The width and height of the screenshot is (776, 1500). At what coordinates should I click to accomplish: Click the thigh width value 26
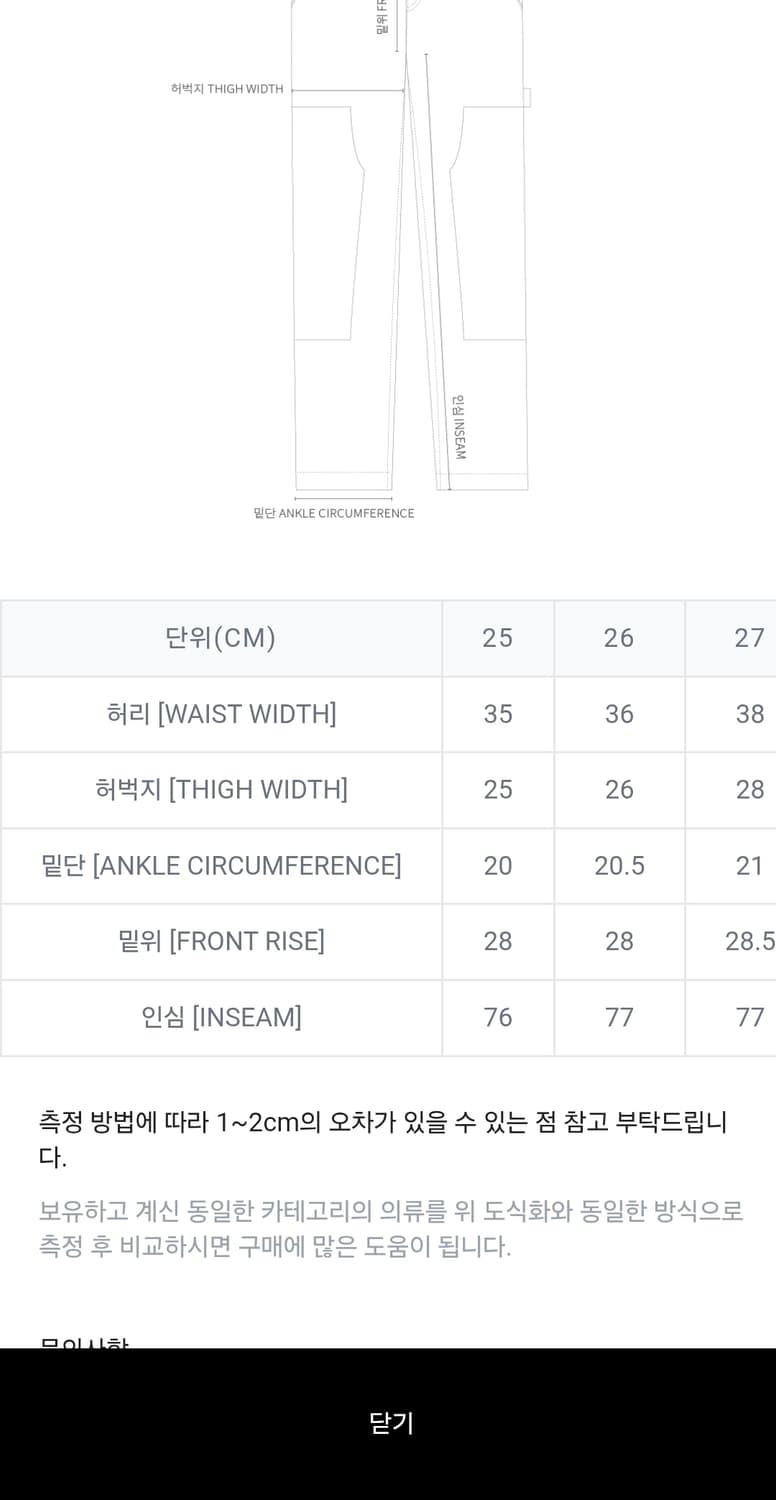point(619,790)
